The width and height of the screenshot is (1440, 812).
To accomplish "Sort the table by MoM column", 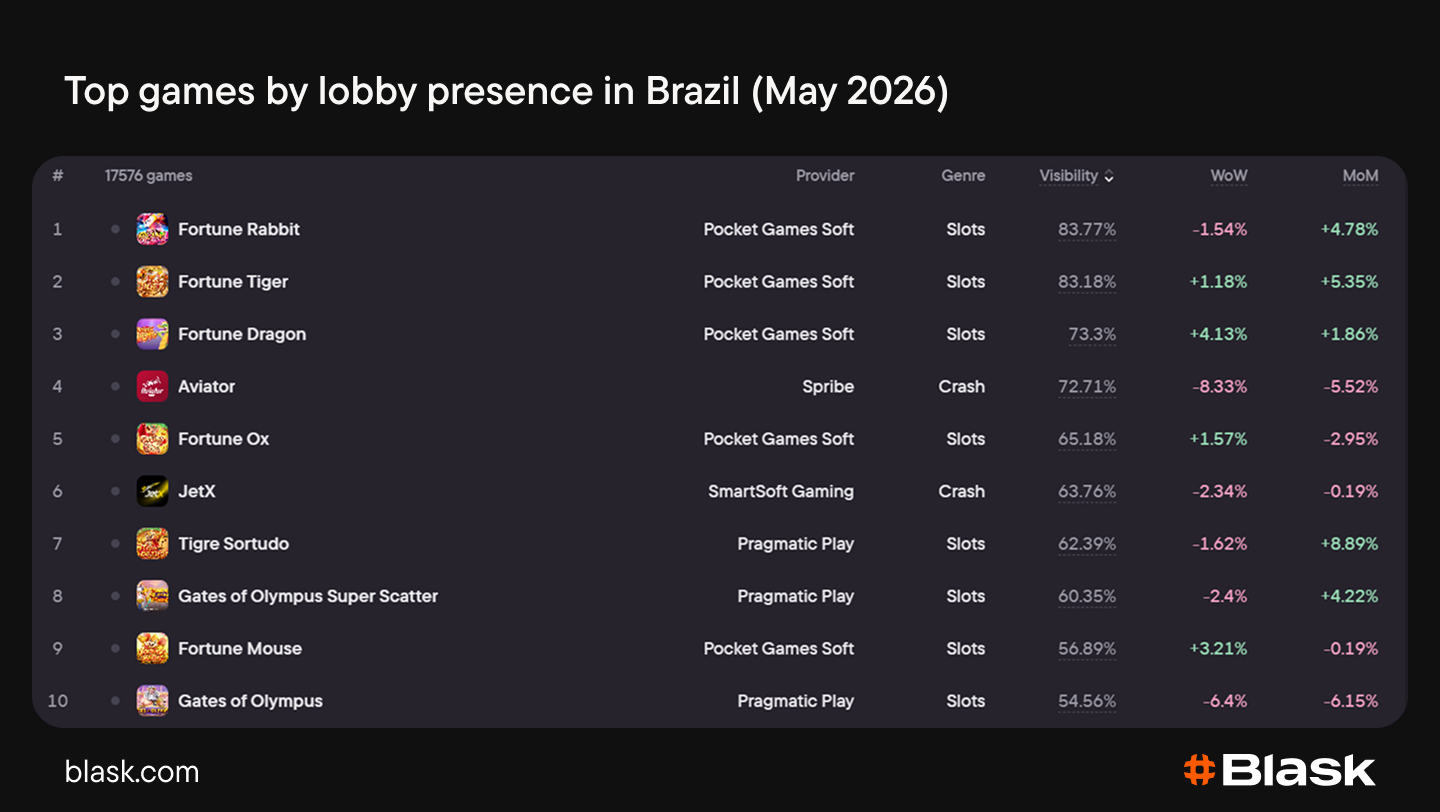I will [x=1360, y=175].
